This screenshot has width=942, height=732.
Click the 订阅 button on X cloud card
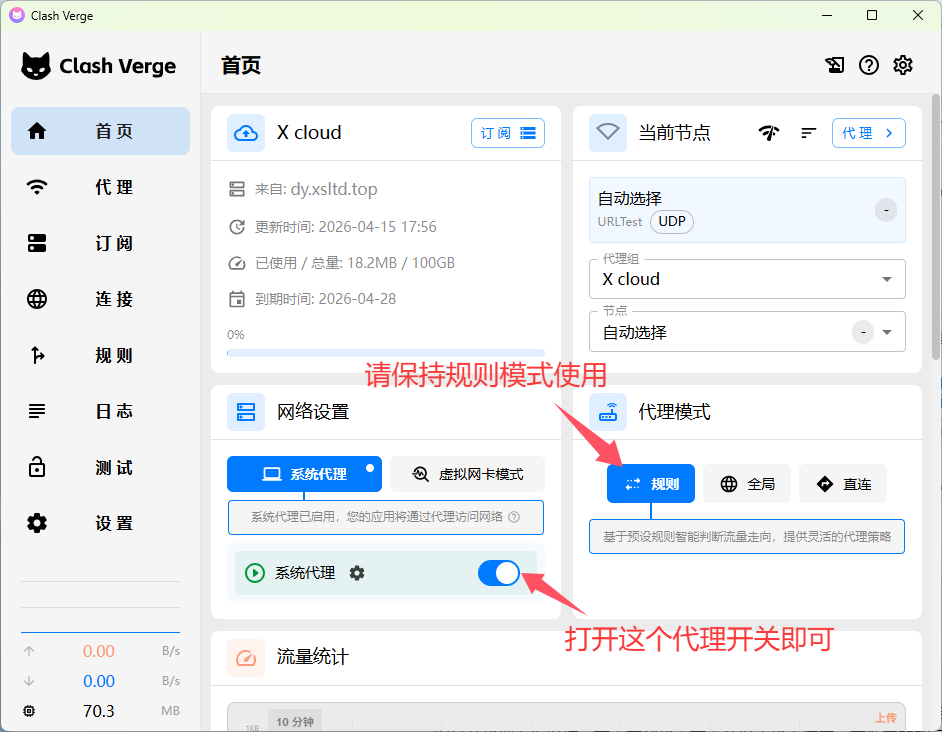tap(508, 133)
